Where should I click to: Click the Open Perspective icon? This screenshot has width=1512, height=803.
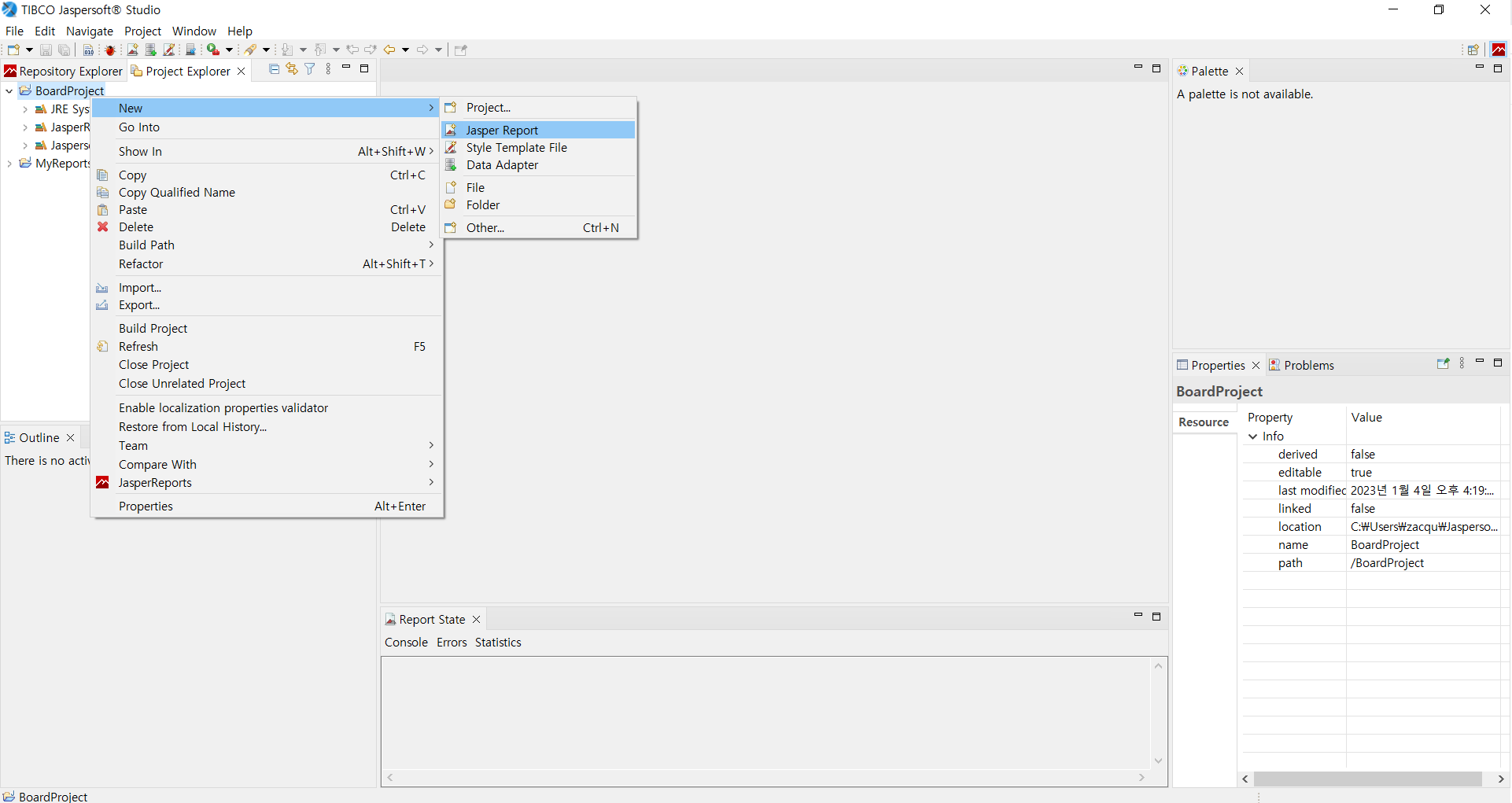pos(1473,50)
